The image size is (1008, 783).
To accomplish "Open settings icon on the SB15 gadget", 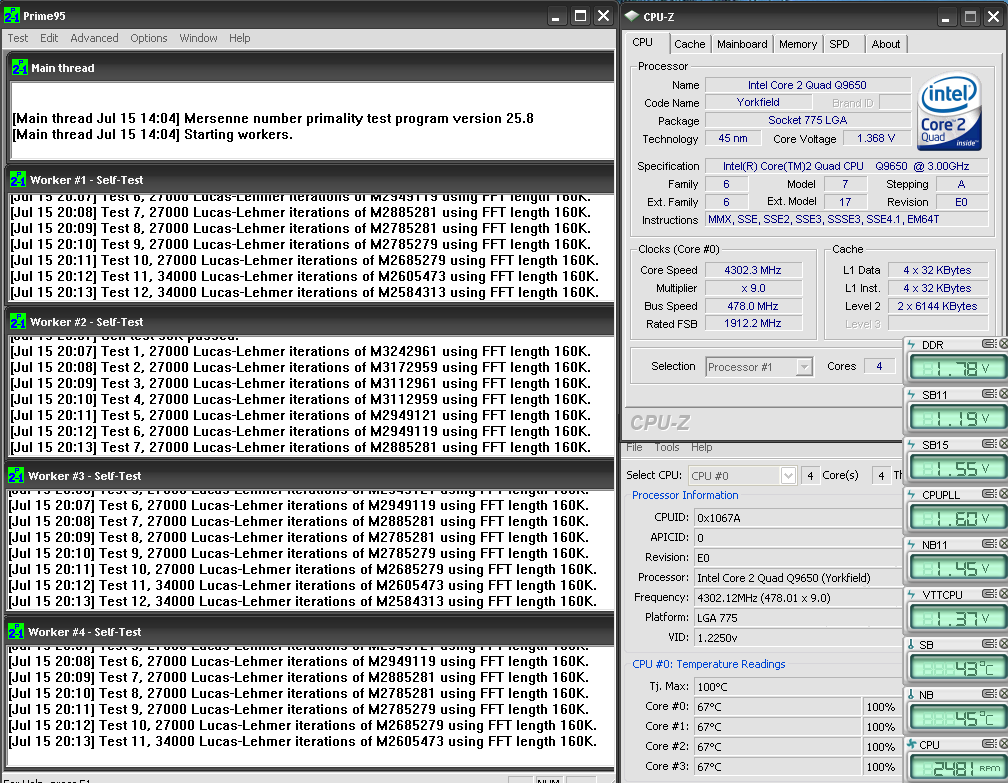I will click(x=989, y=444).
